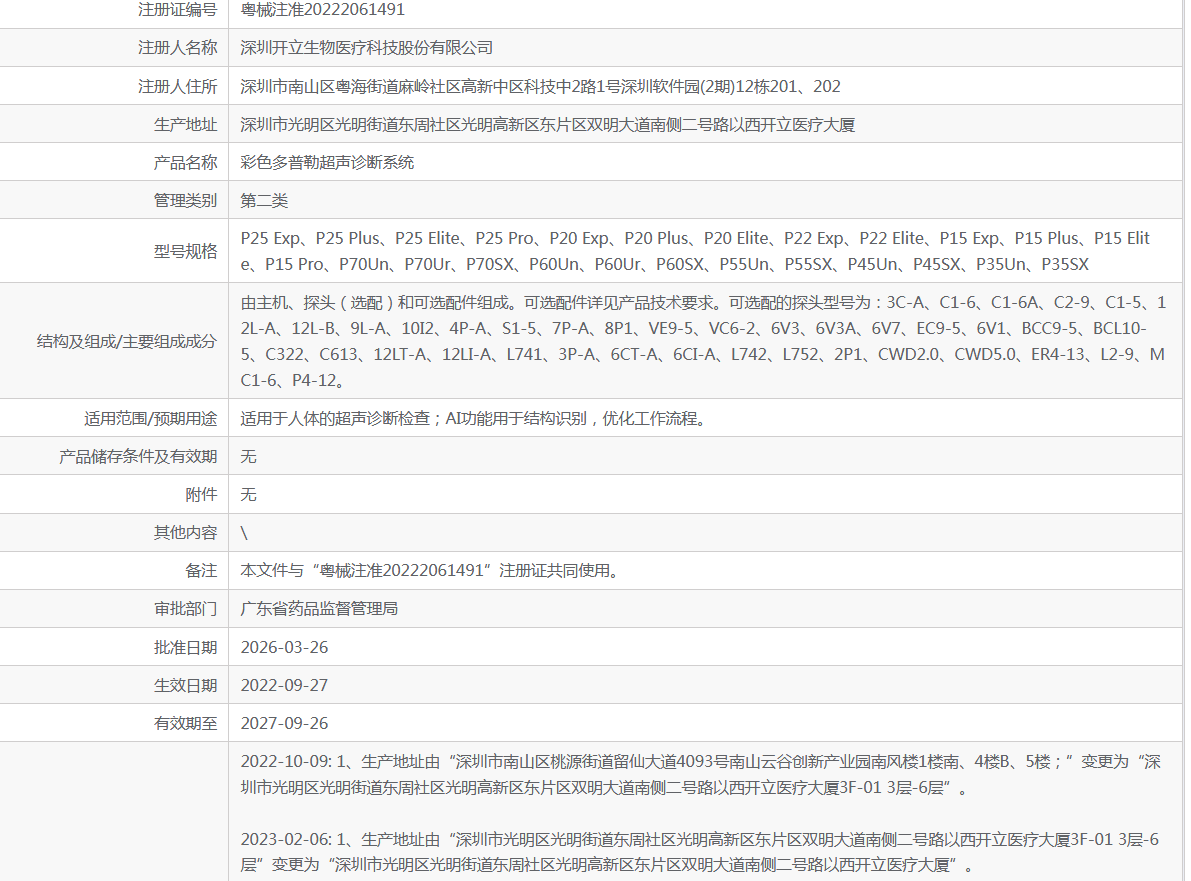Click the 生效日期 label
This screenshot has width=1191, height=881.
pyautogui.click(x=185, y=685)
